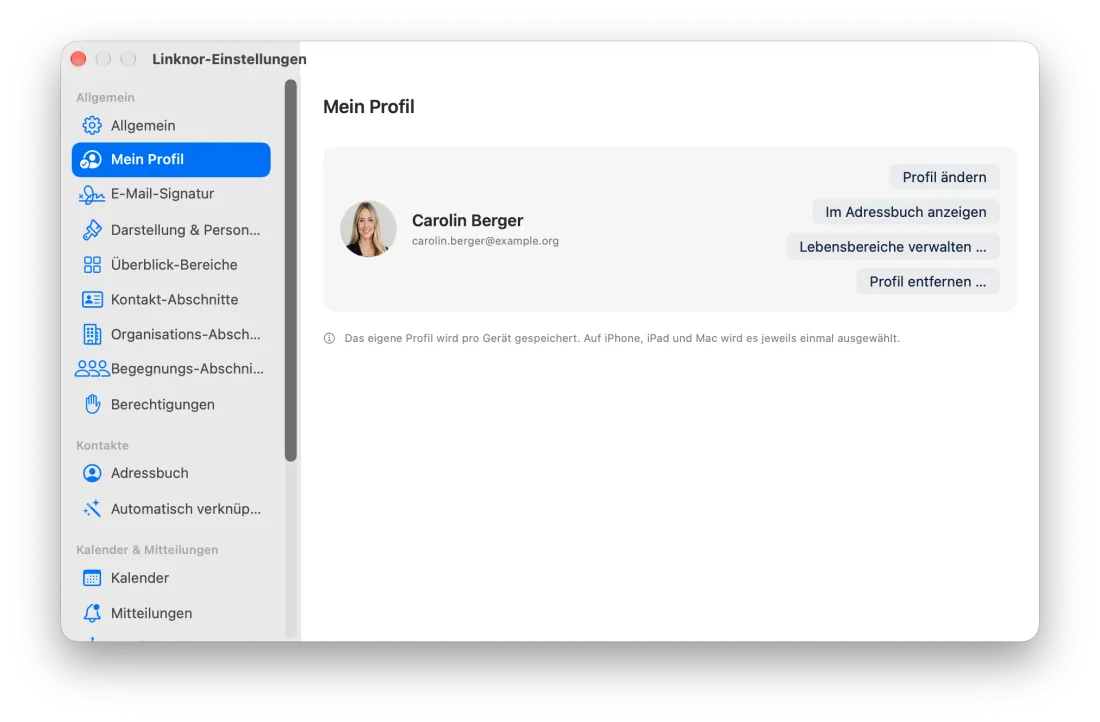Select Mein Profil in the sidebar

[171, 160]
